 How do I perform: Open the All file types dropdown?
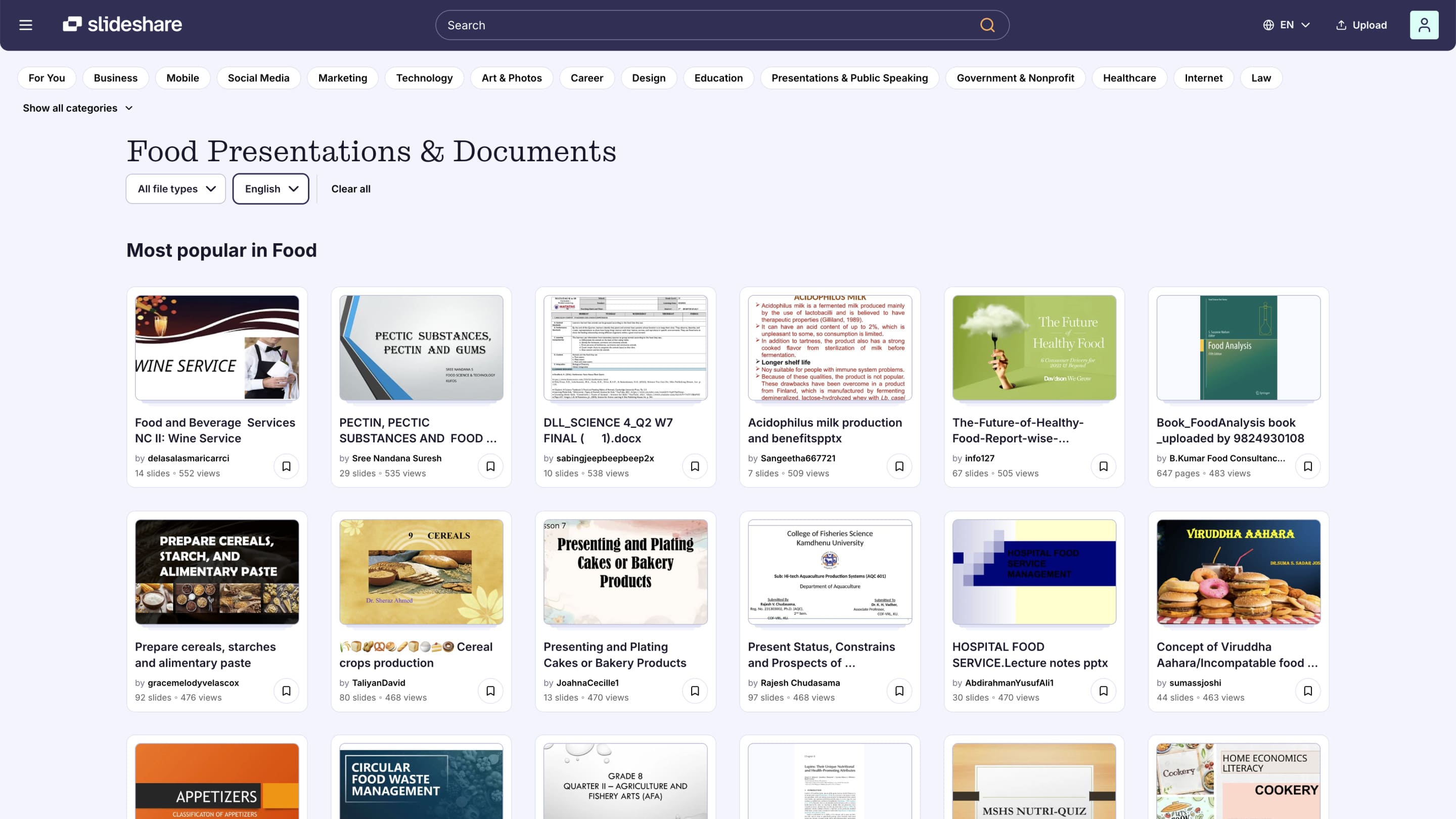tap(175, 189)
